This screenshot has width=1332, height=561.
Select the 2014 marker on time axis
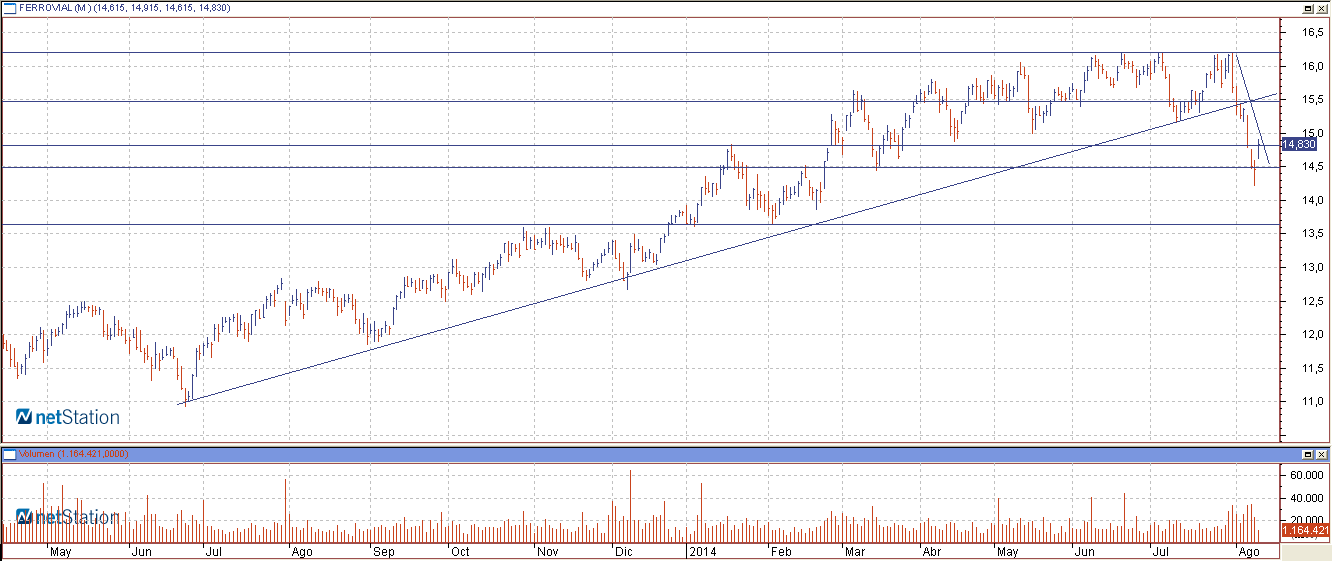(701, 551)
